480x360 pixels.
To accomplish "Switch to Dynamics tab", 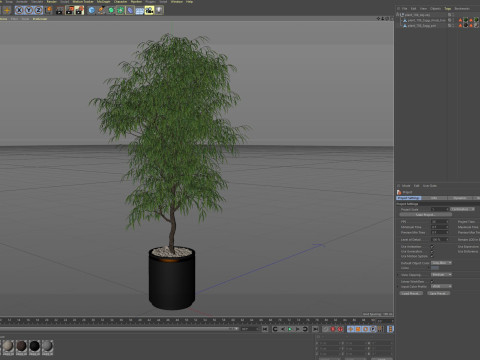I will click(460, 198).
